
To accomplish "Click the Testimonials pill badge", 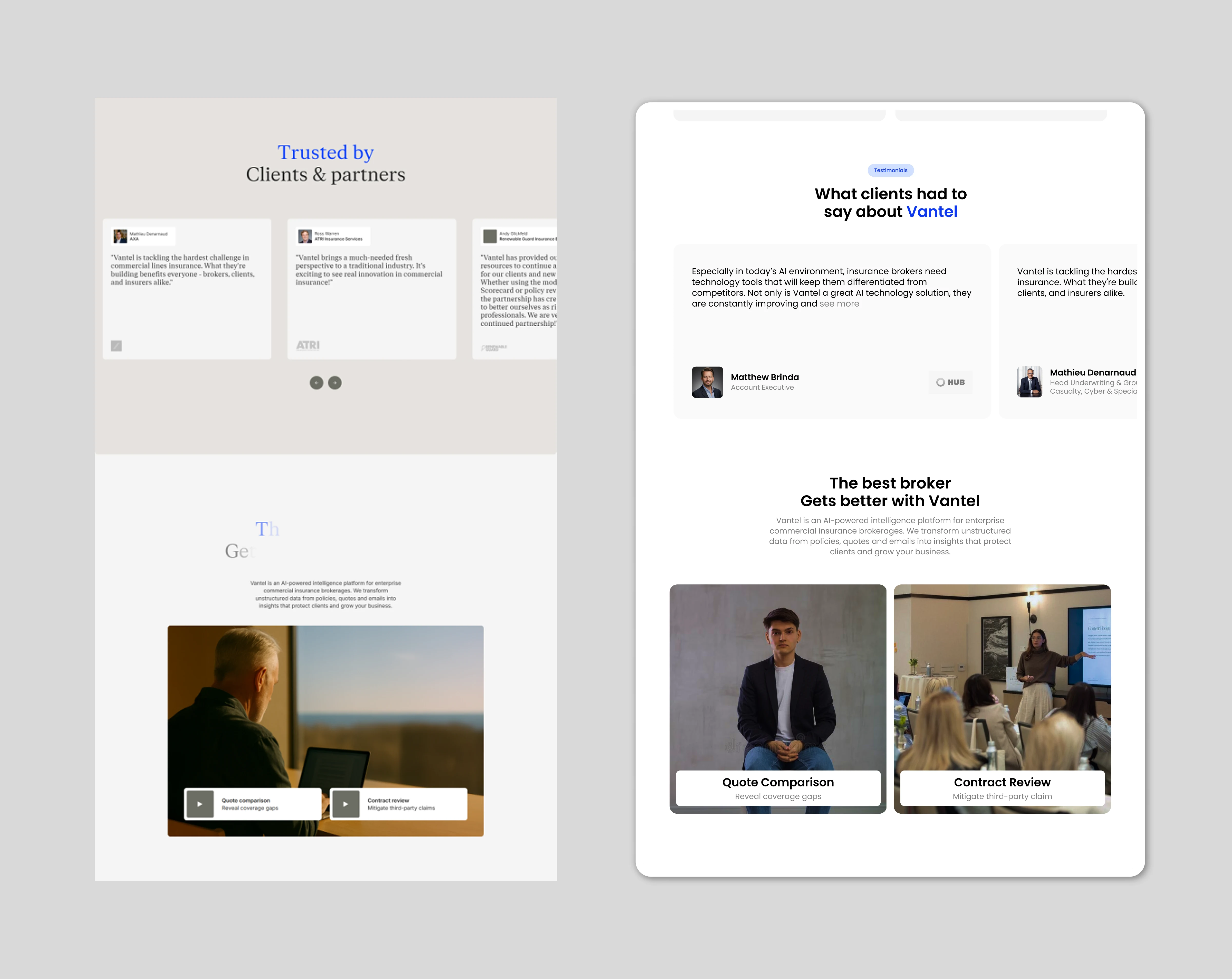I will 890,170.
